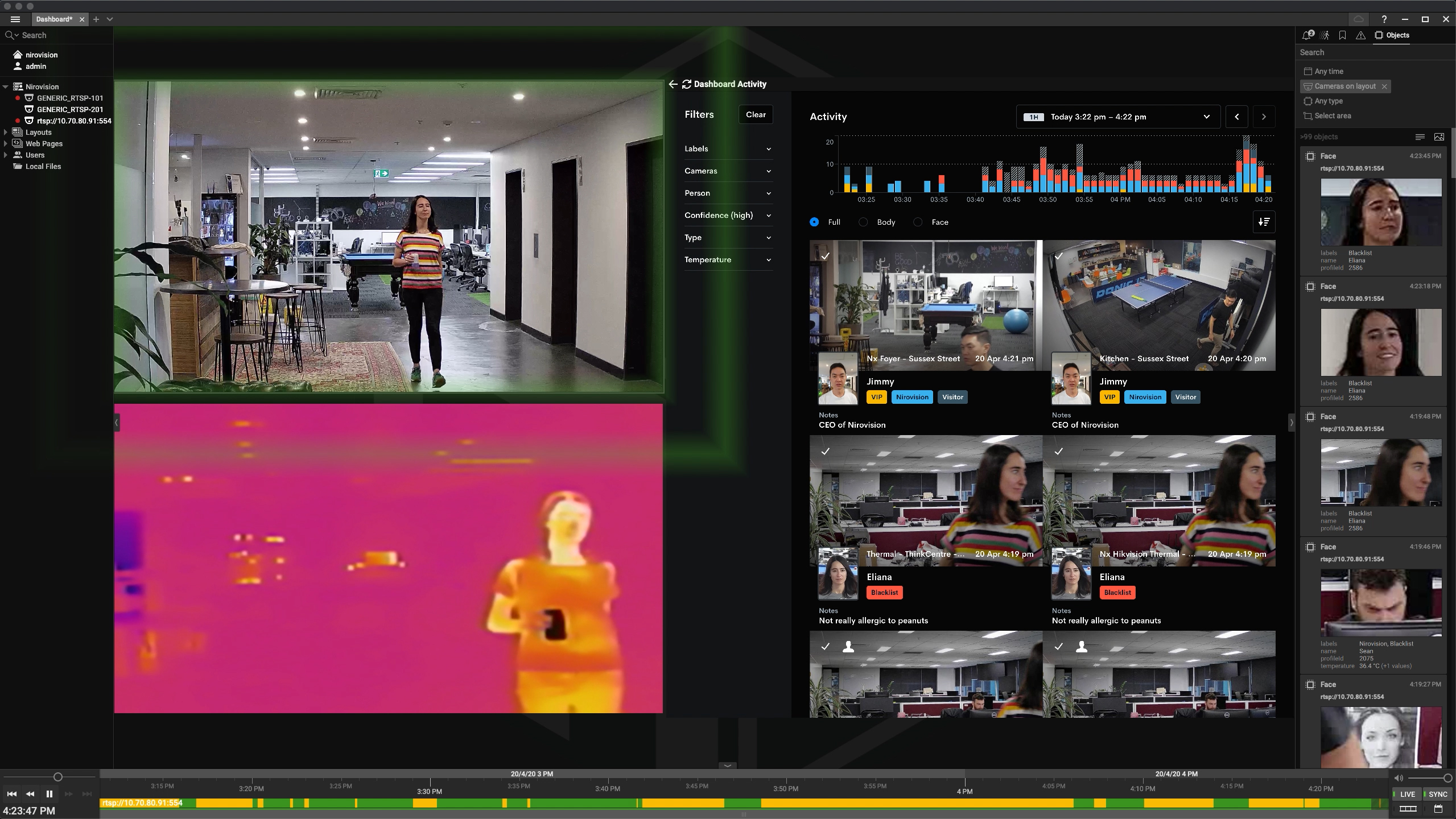This screenshot has height=819, width=1456.
Task: Open the Layouts item in the sidebar
Action: 39,132
